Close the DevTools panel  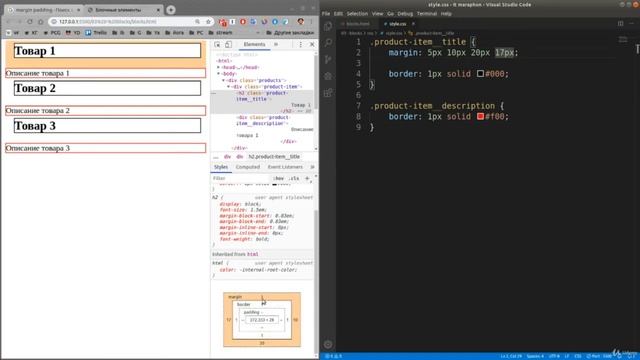(312, 44)
